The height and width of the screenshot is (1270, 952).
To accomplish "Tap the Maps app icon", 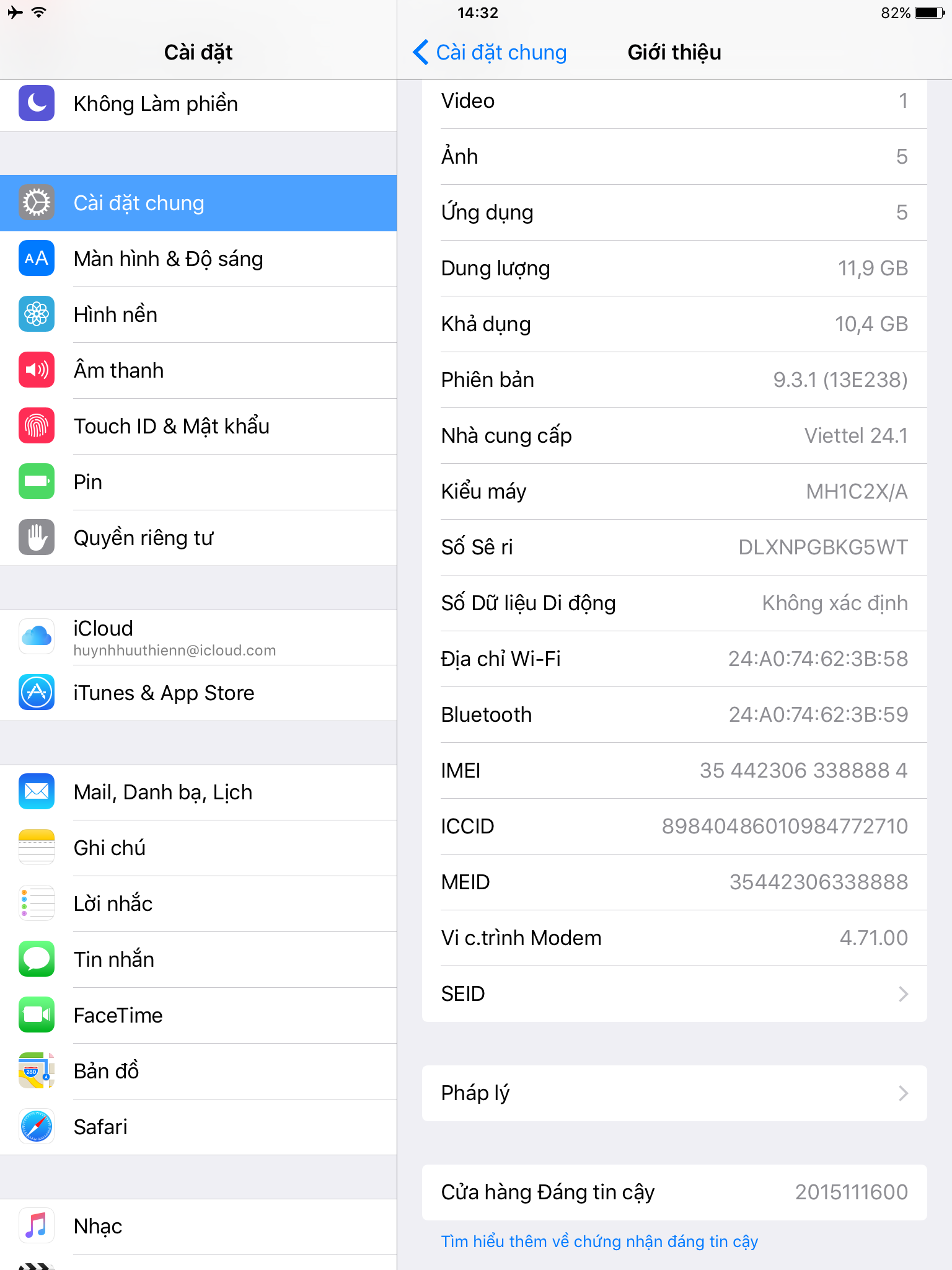I will click(x=37, y=1070).
